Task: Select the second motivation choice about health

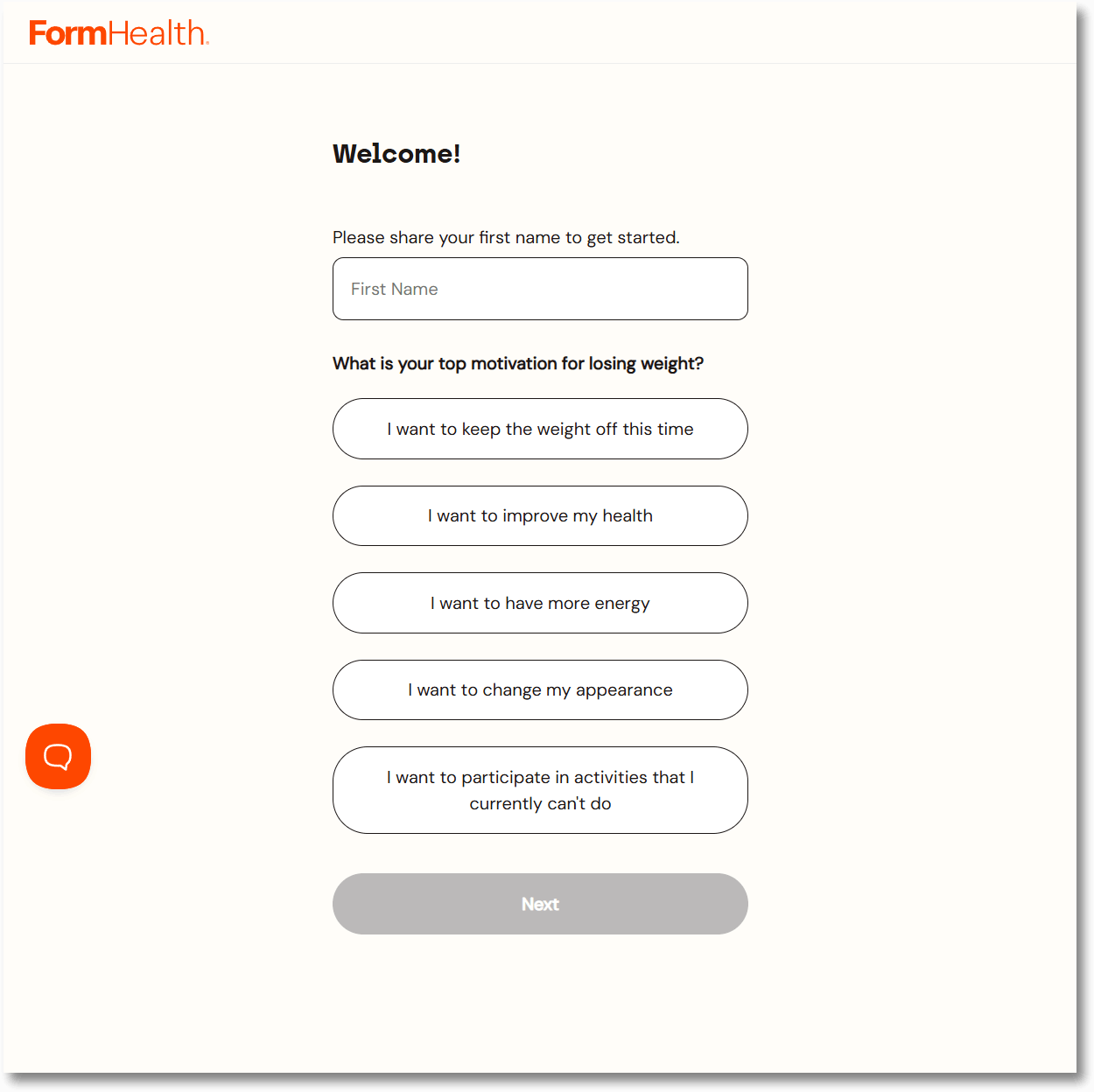Action: coord(540,515)
